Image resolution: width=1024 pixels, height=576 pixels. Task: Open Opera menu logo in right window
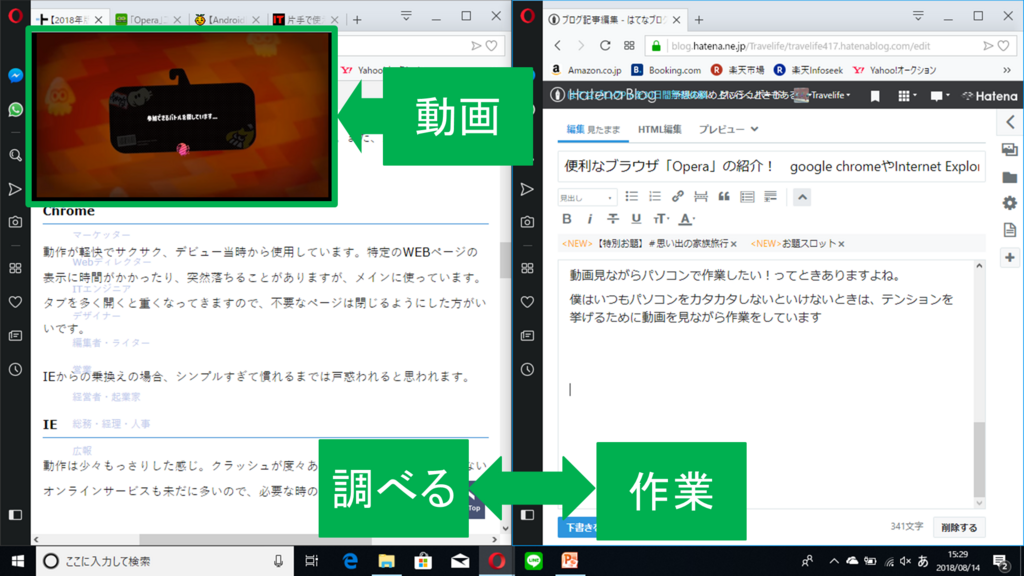(x=528, y=16)
